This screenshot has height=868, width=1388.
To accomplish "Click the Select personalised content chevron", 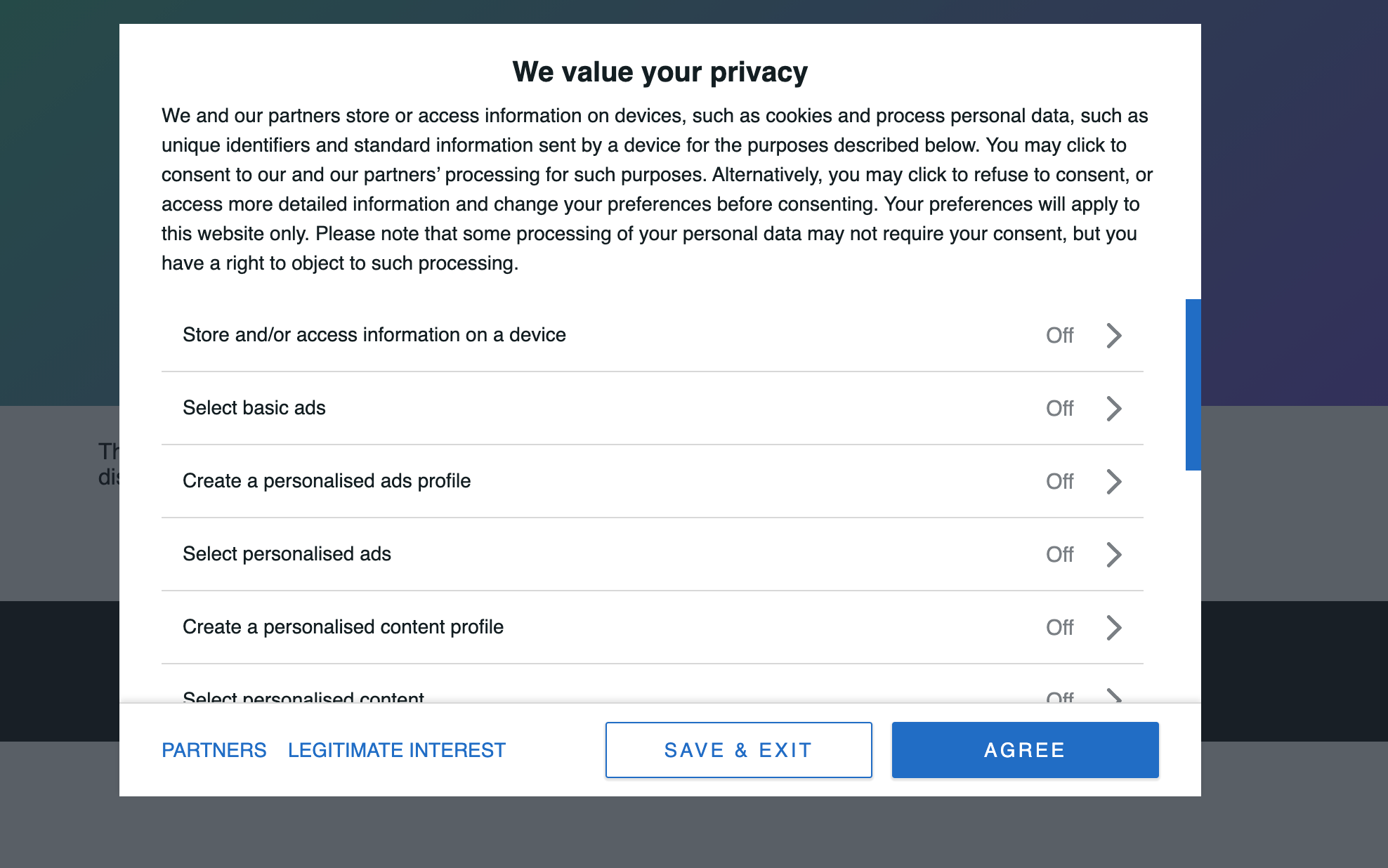I will click(x=1113, y=697).
